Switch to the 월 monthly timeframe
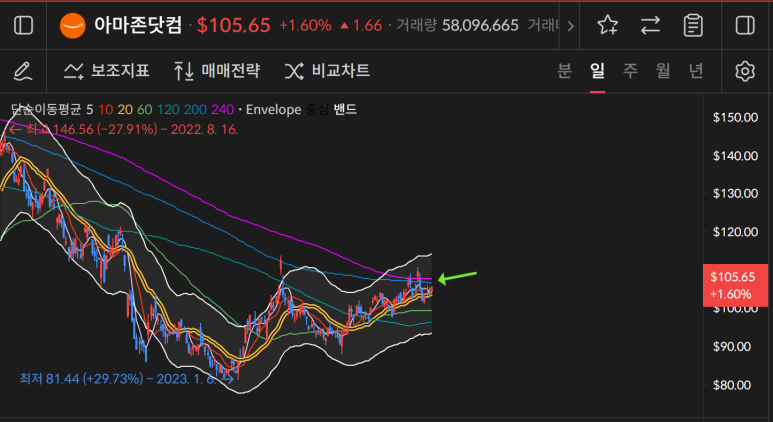The image size is (773, 422). (x=663, y=71)
